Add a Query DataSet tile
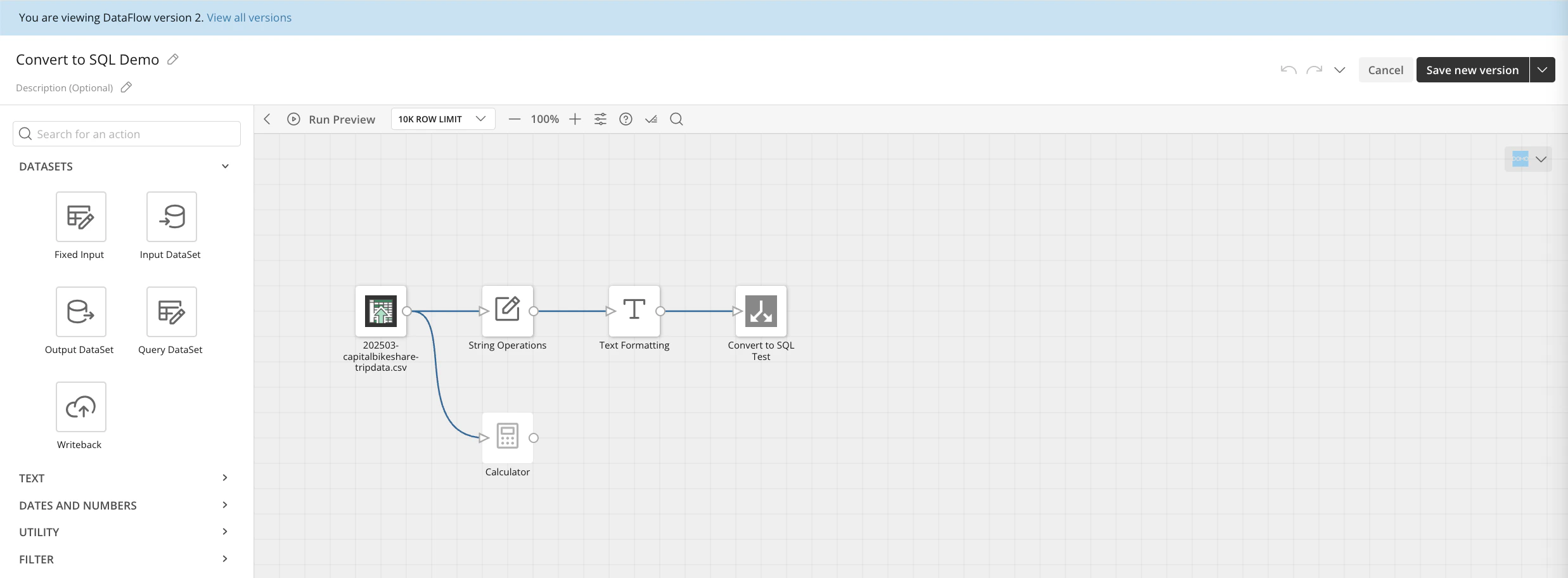This screenshot has height=578, width=1568. pos(171,312)
